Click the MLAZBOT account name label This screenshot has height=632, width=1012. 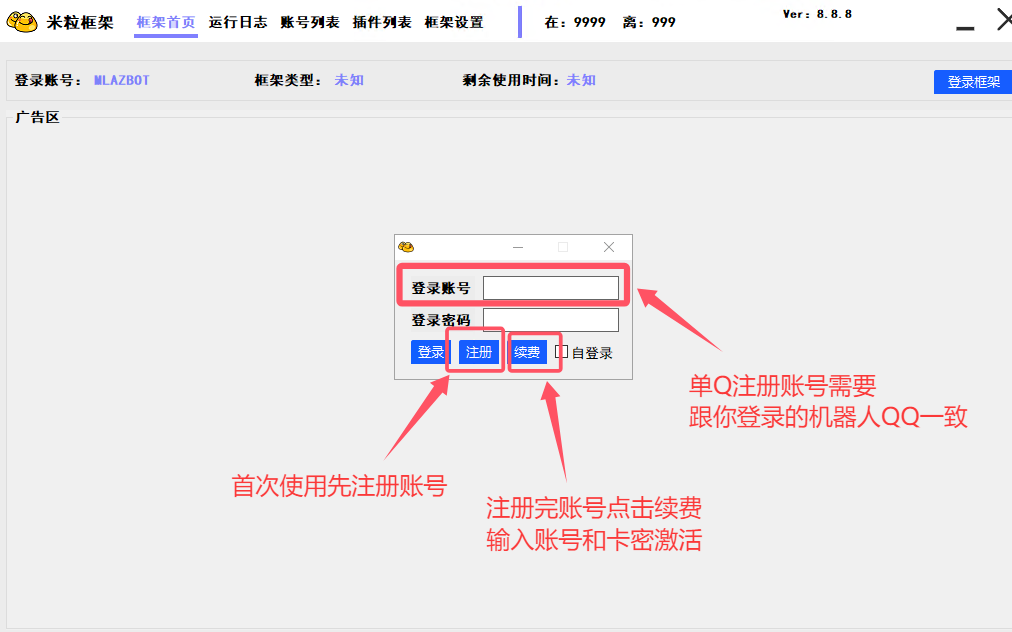click(x=120, y=82)
